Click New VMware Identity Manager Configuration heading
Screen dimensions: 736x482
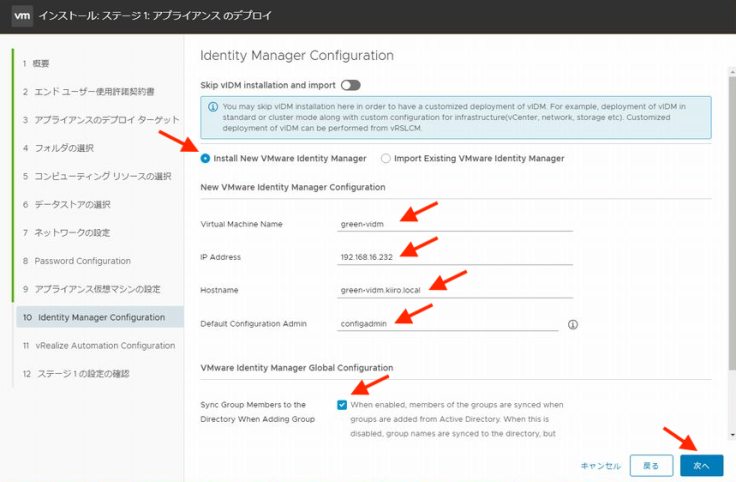pos(293,187)
